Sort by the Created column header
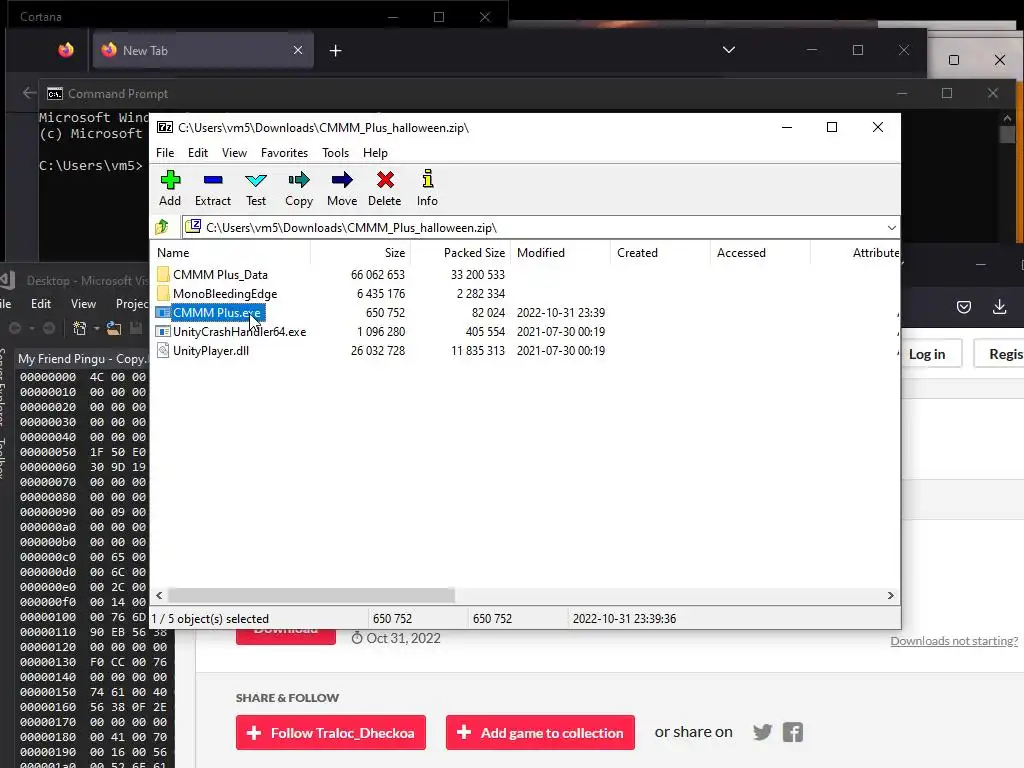The image size is (1024, 768). 660,253
